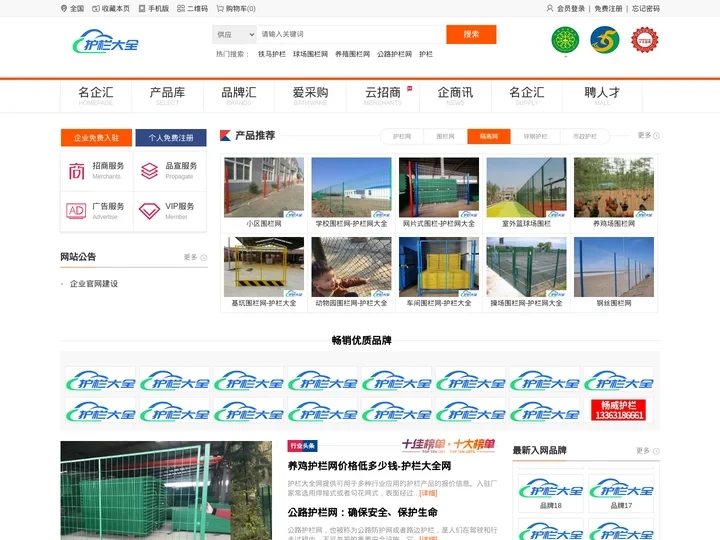The image size is (720, 540).
Task: Click hot search link 球场围栏网
Action: pyautogui.click(x=310, y=54)
